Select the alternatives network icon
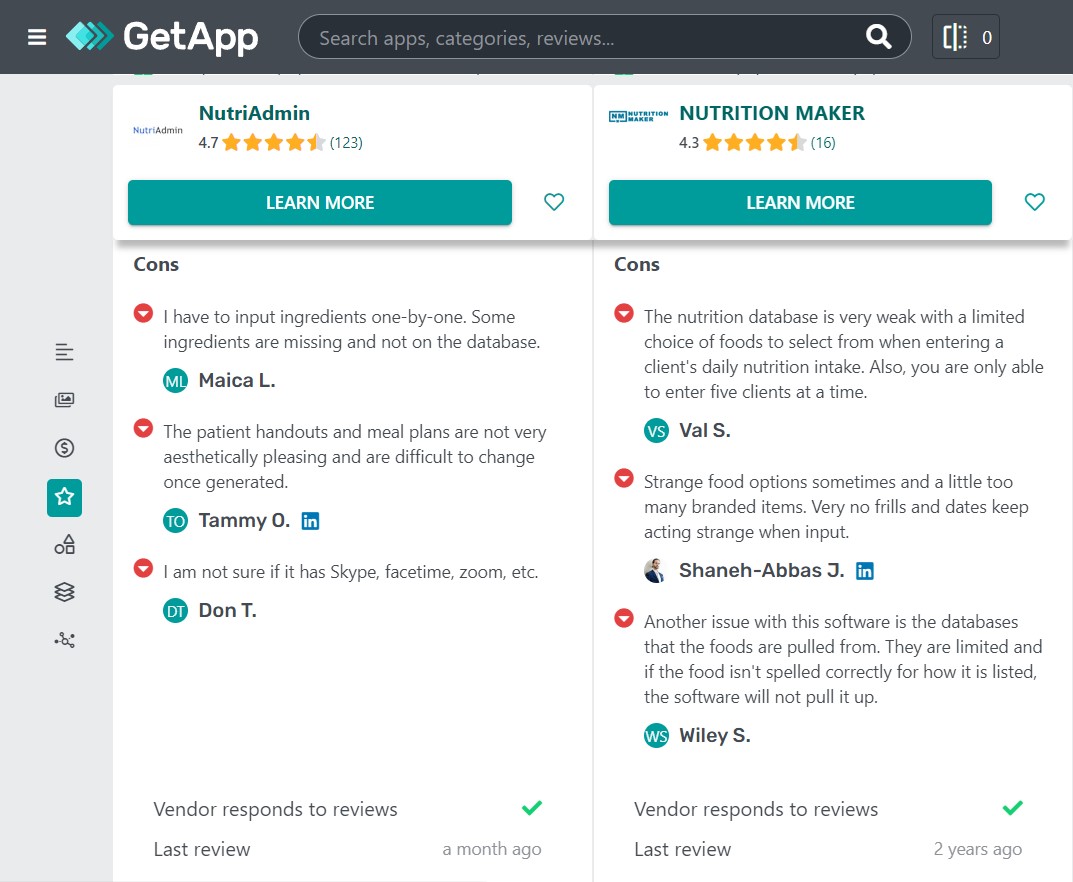Screen dimensions: 1073x882 (64, 639)
